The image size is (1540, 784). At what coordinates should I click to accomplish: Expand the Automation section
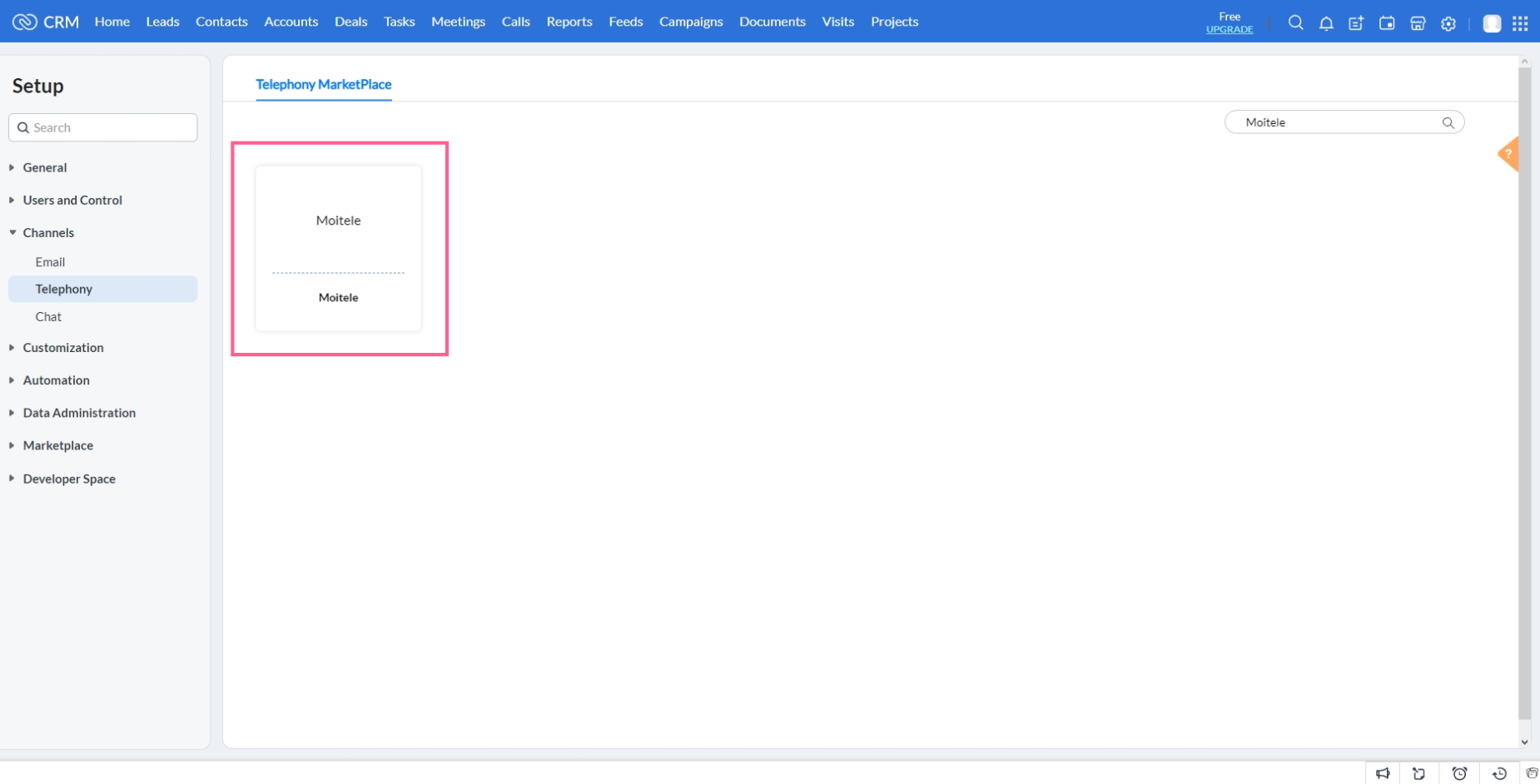tap(56, 380)
